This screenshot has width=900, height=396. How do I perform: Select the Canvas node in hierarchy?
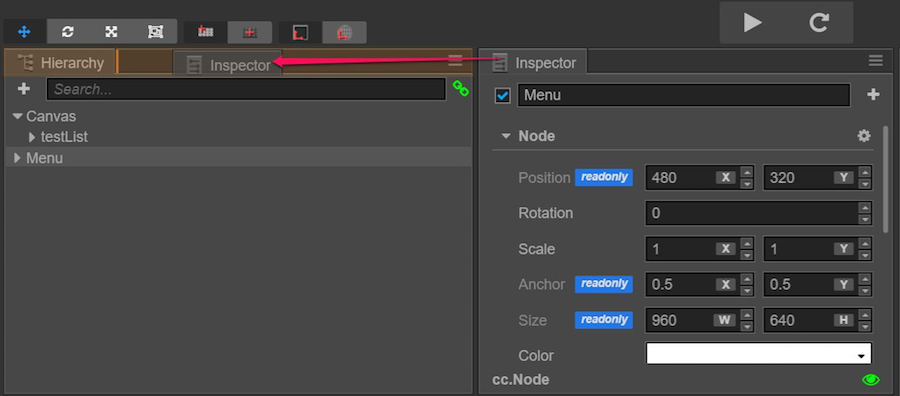tap(51, 117)
